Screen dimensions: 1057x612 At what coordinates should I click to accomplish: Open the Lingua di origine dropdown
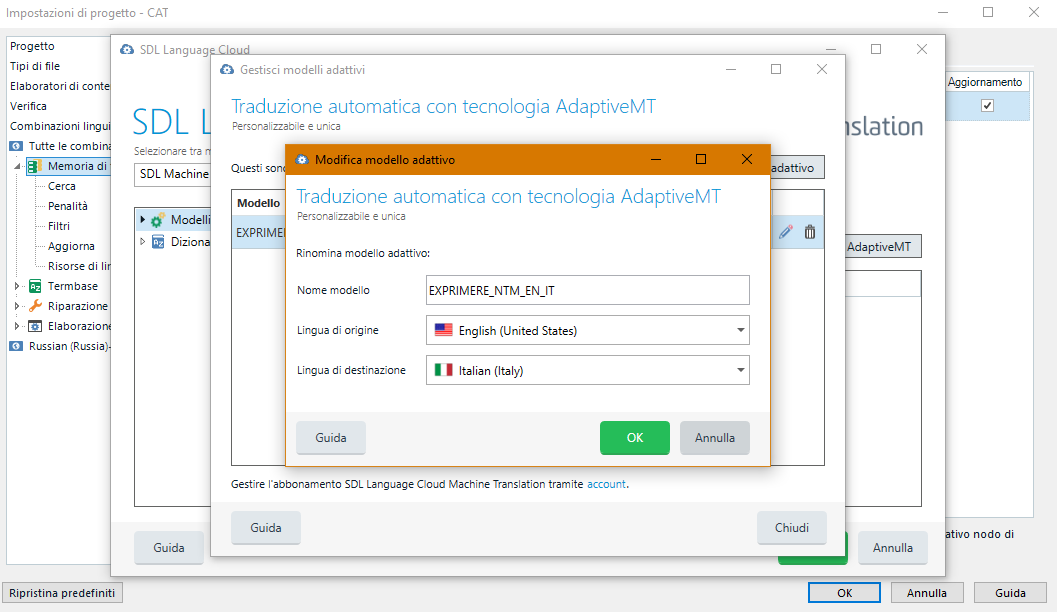740,330
